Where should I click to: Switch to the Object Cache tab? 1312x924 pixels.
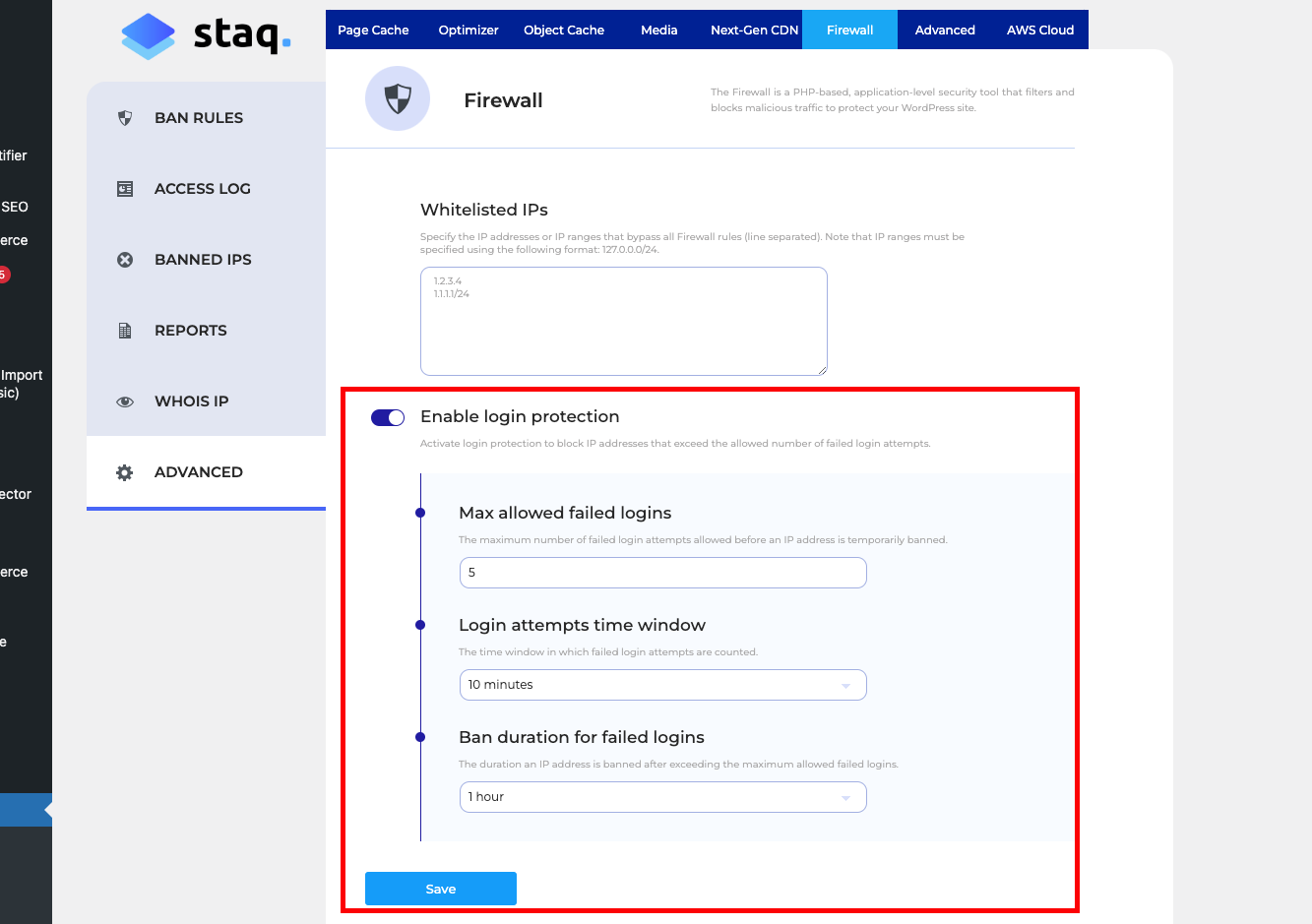[x=564, y=31]
